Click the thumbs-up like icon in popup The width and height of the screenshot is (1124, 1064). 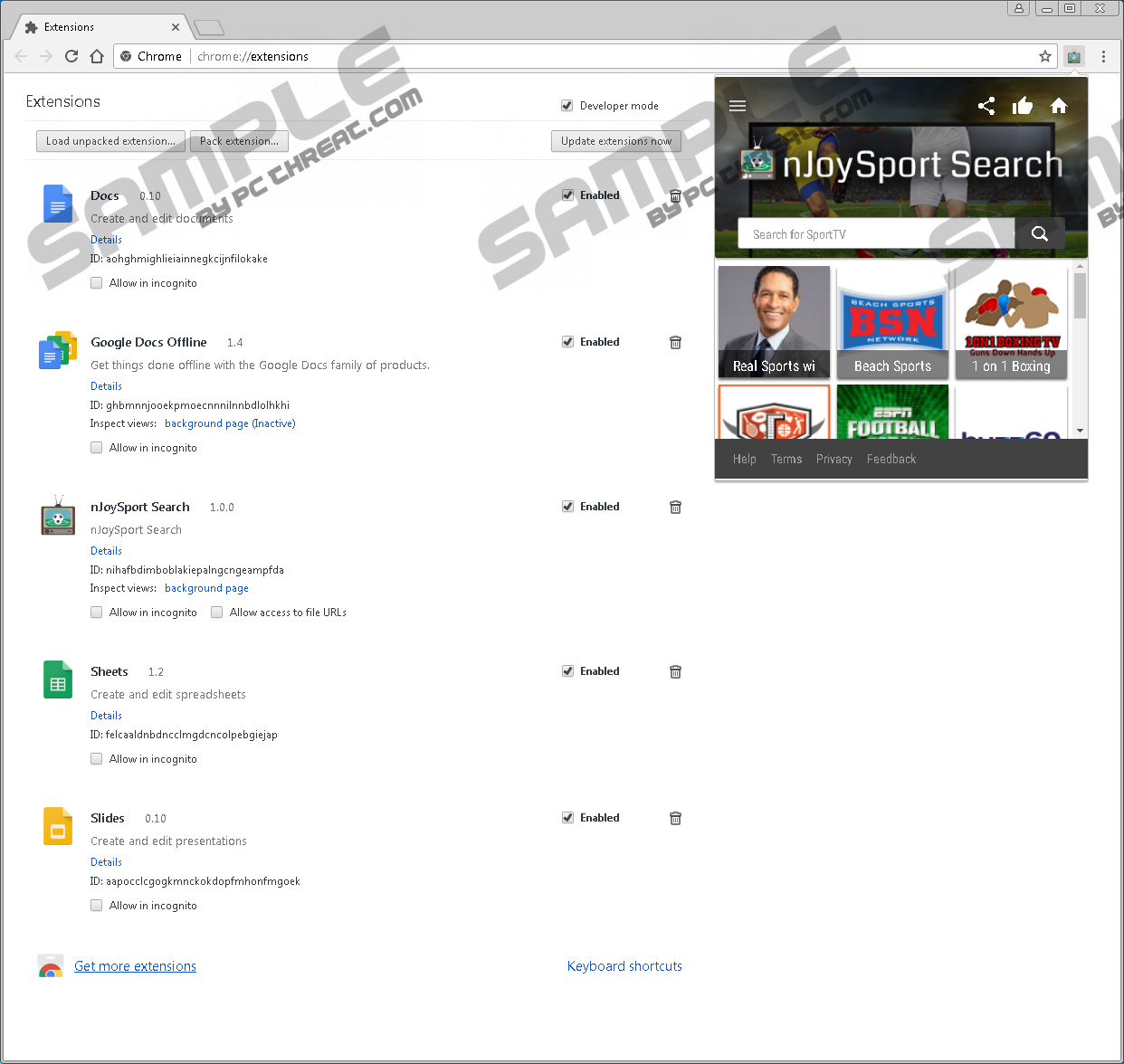pyautogui.click(x=1023, y=106)
